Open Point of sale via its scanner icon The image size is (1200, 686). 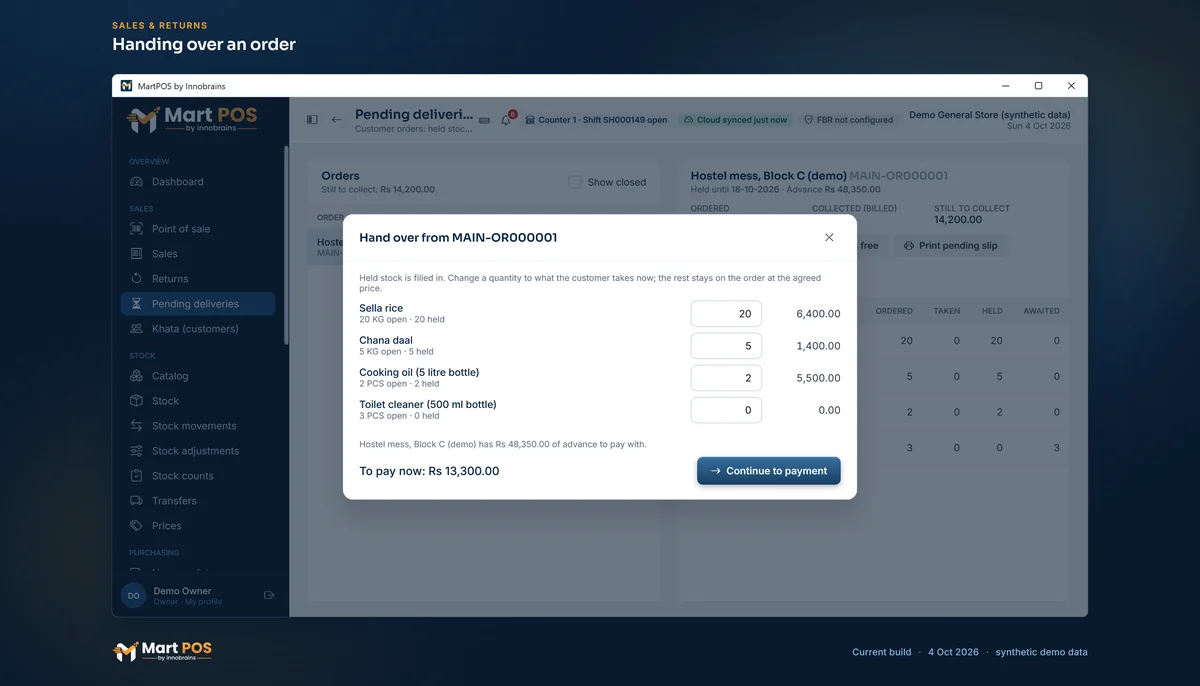point(136,229)
